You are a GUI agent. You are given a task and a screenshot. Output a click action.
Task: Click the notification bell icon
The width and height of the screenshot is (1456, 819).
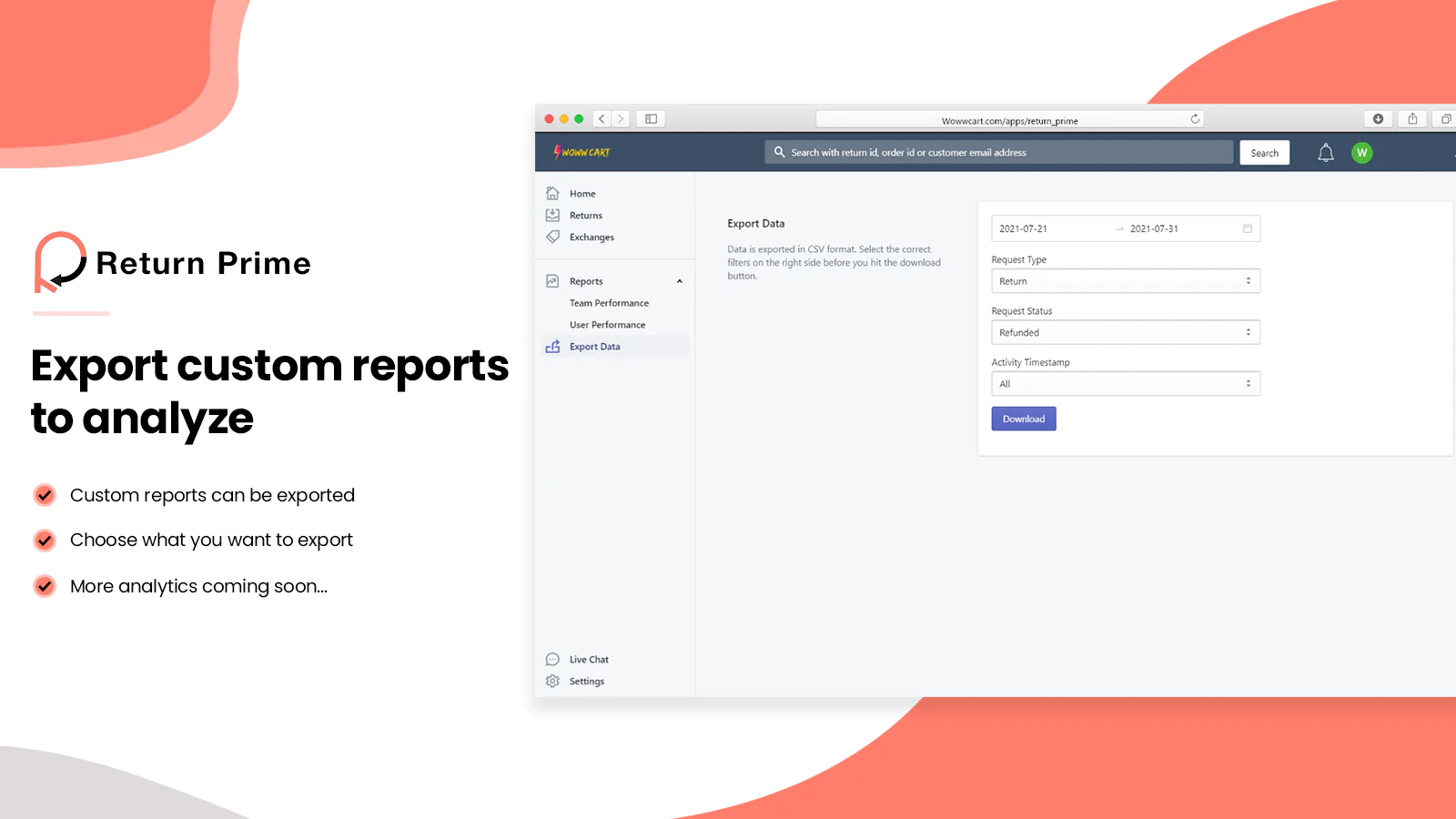coord(1325,153)
